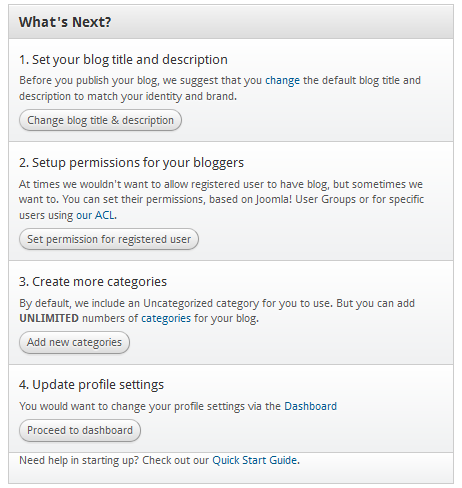Image resolution: width=462 pixels, height=488 pixels.
Task: Open the Dashboard link in step four
Action: pos(311,406)
